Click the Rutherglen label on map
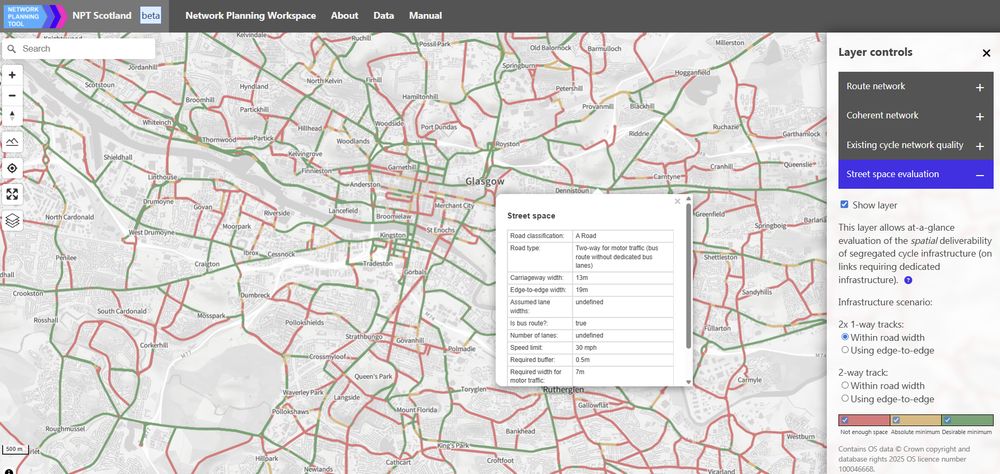Screen dimensions: 1000x474 [563, 389]
